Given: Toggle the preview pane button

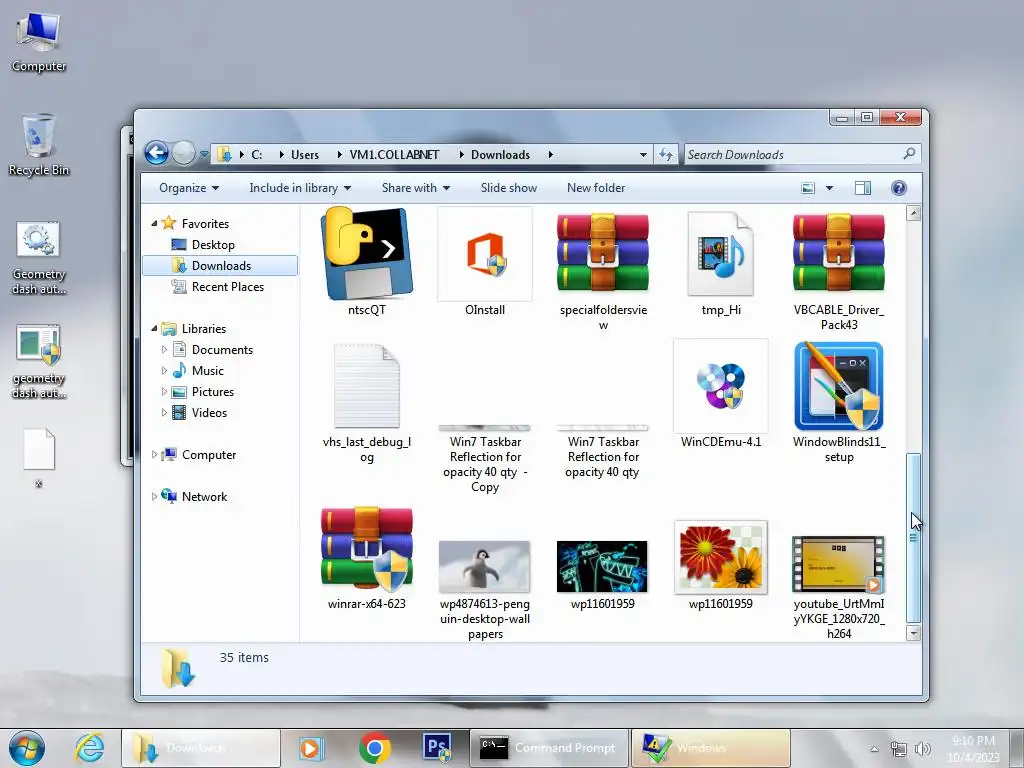Looking at the screenshot, I should click(x=863, y=188).
